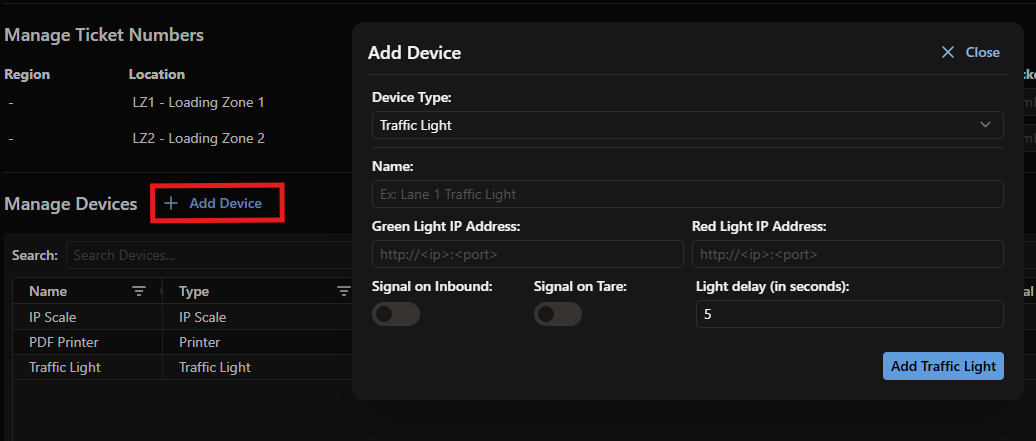Viewport: 1036px width, 441px height.
Task: Click the Close link in dialog
Action: [x=982, y=52]
